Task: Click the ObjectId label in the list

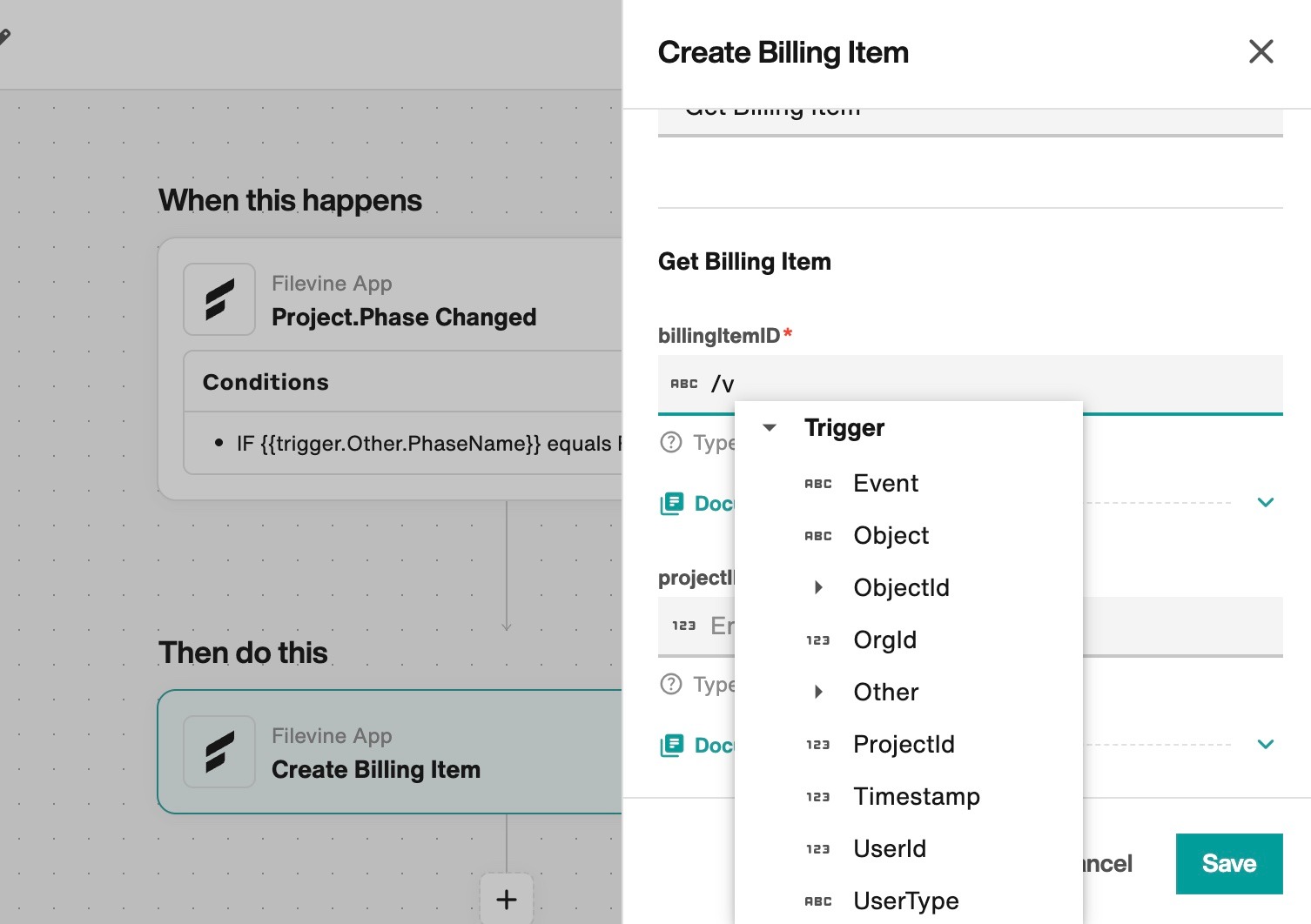Action: pos(901,587)
